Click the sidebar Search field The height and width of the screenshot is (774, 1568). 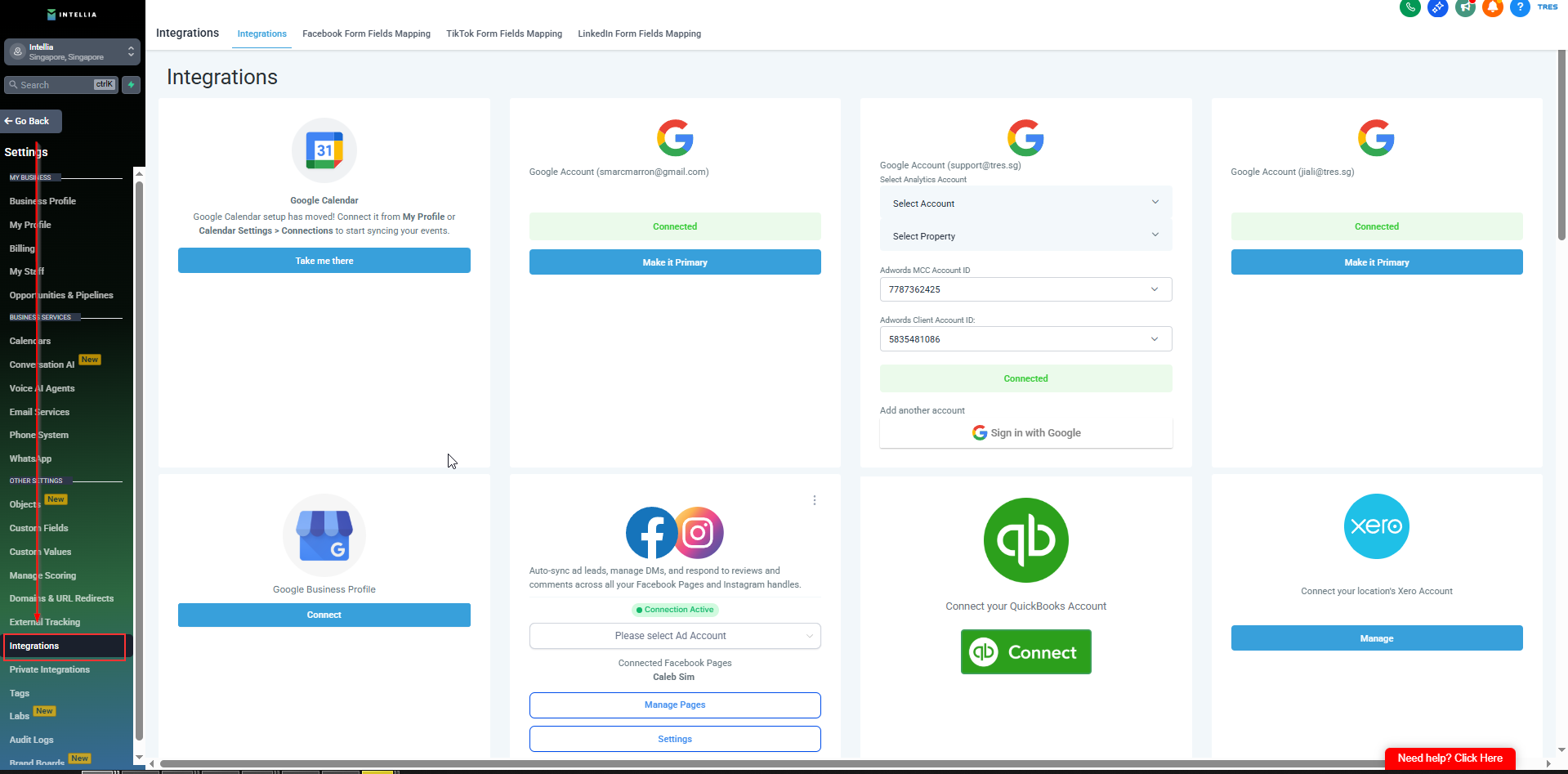(x=61, y=85)
